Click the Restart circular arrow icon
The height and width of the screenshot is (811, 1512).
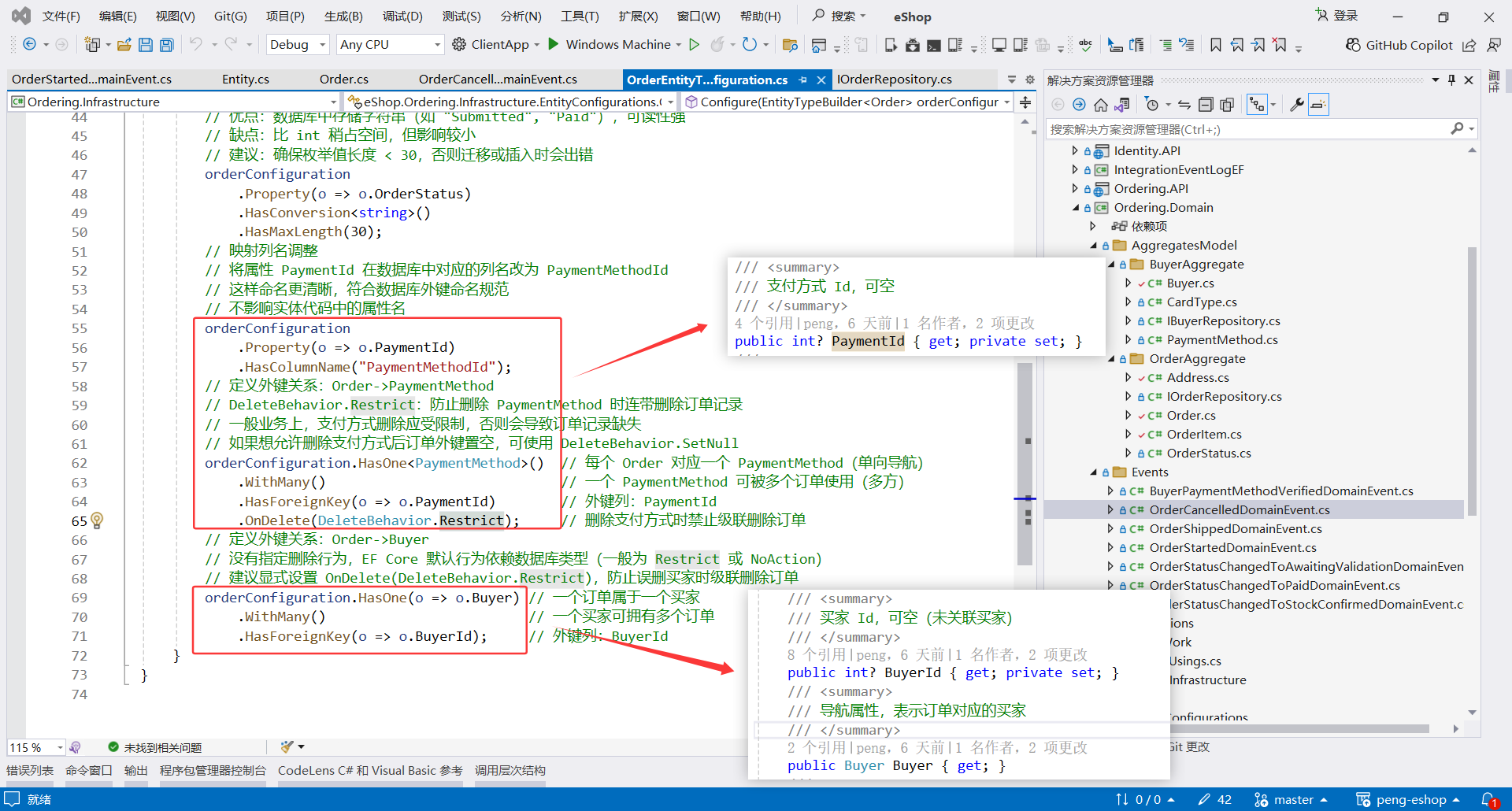click(x=749, y=44)
